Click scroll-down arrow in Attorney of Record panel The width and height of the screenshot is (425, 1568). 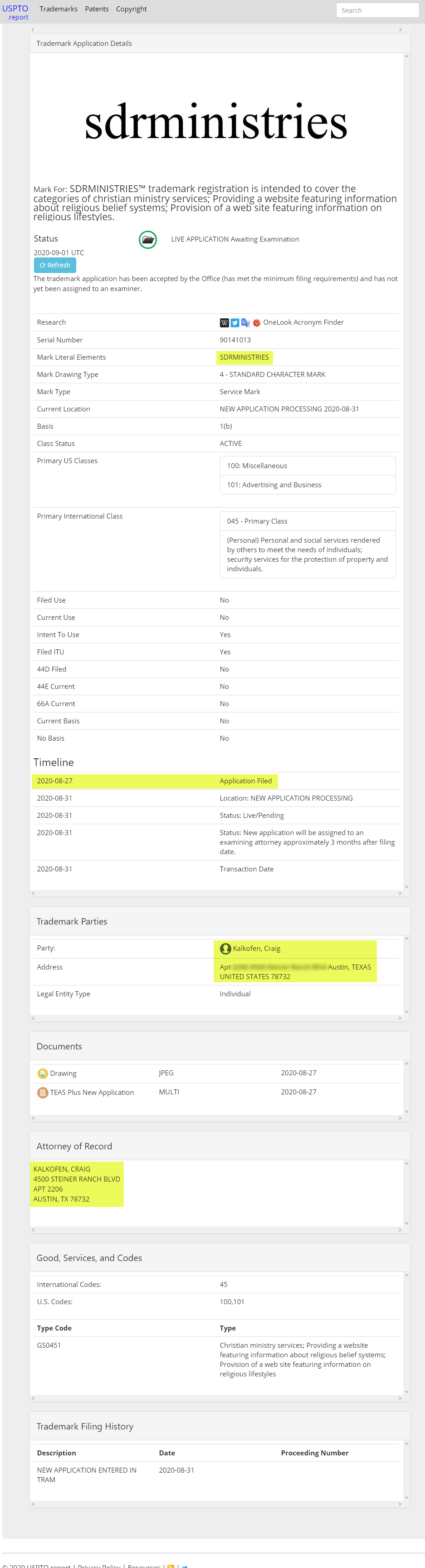(406, 1223)
